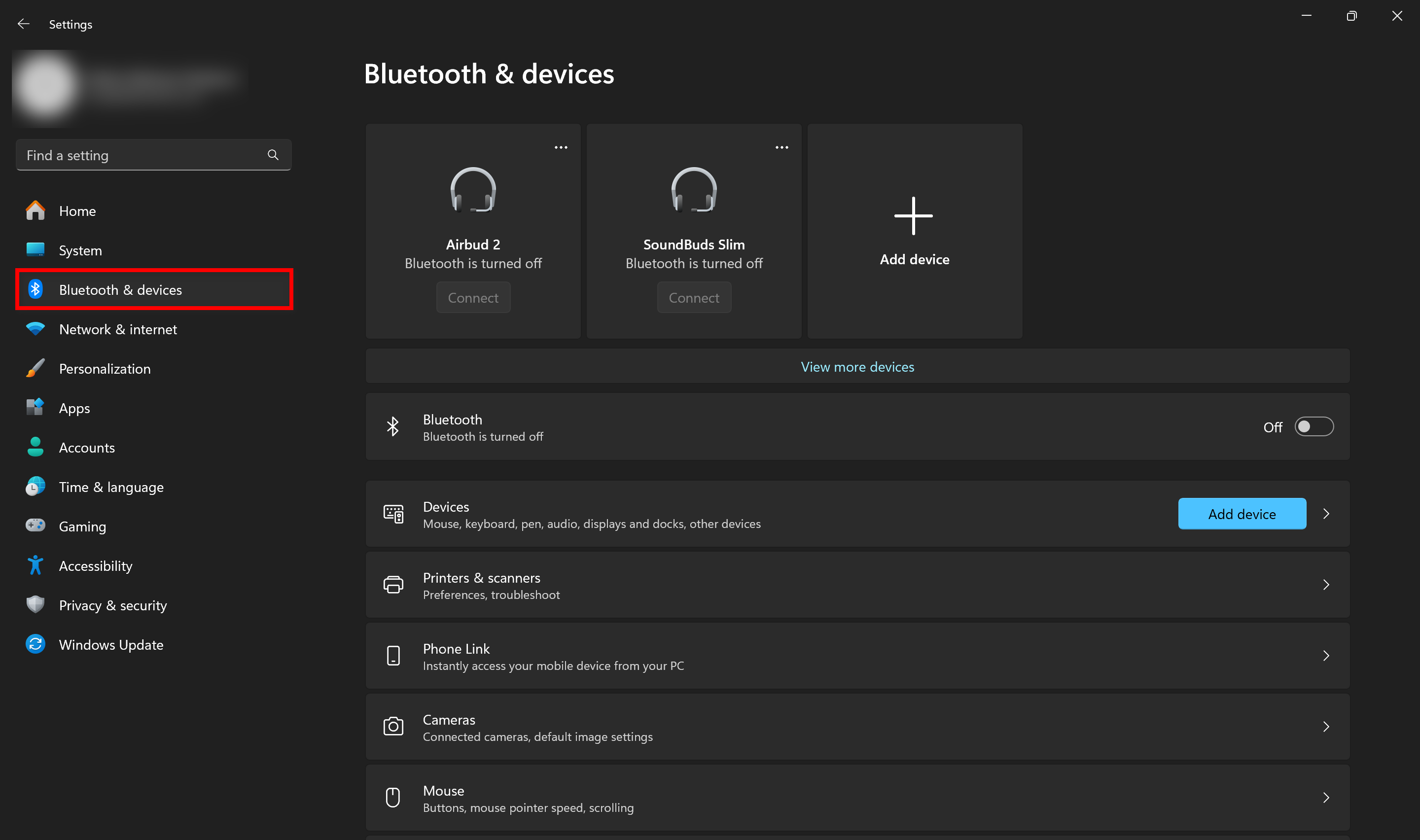Click the Airbud 2 headset icon
This screenshot has height=840, width=1420.
(x=472, y=190)
